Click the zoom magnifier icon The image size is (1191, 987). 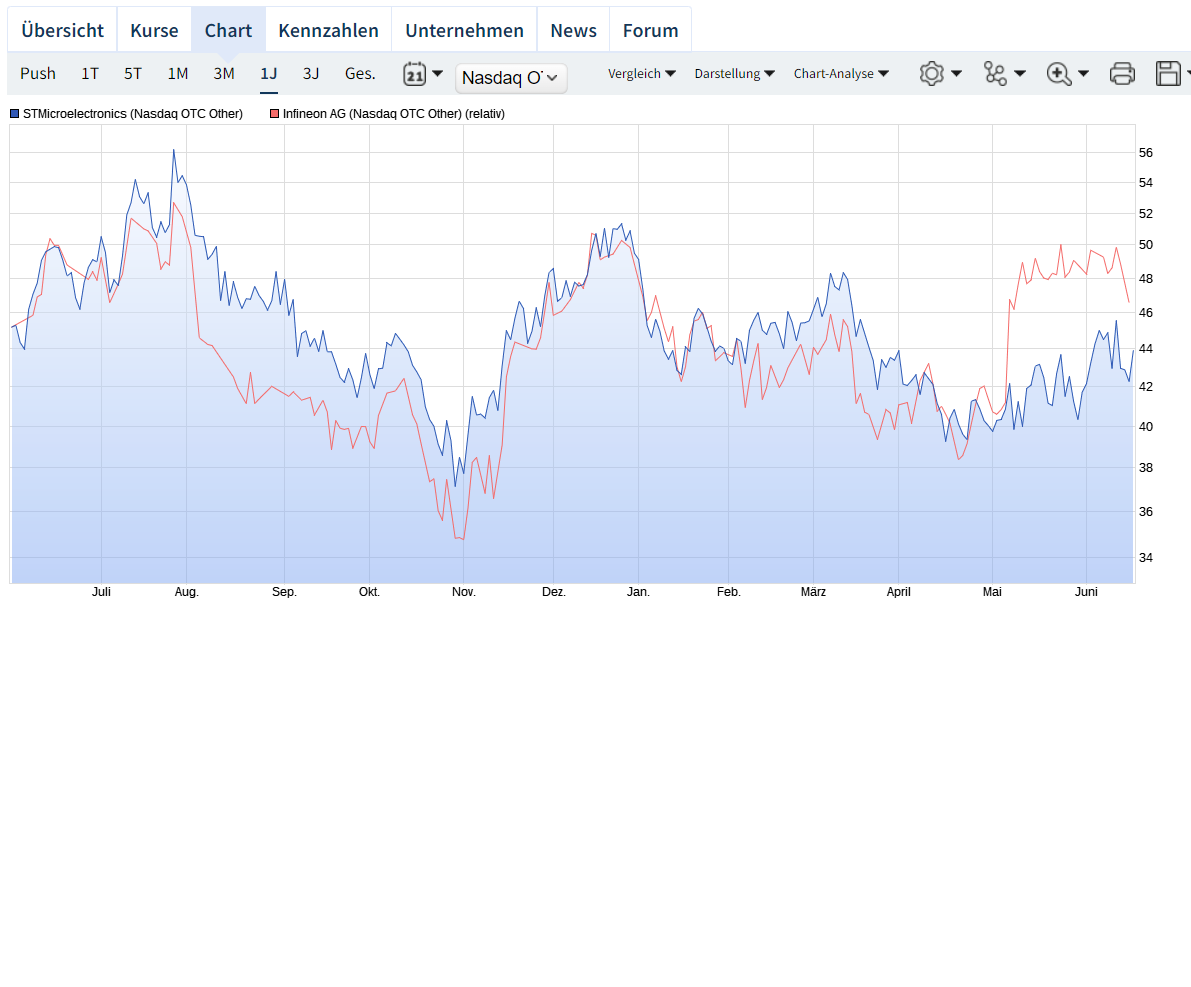coord(1058,73)
